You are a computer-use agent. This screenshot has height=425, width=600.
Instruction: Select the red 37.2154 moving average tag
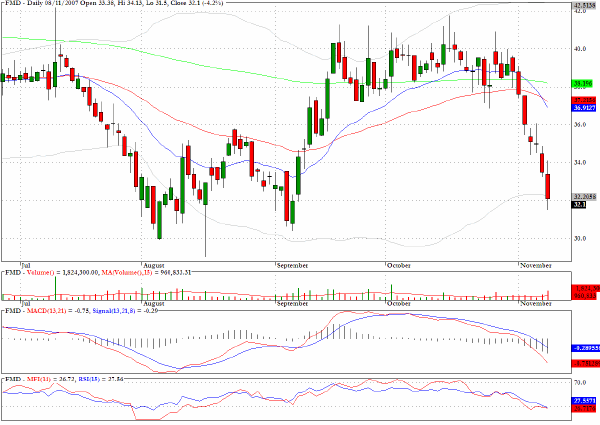(584, 100)
